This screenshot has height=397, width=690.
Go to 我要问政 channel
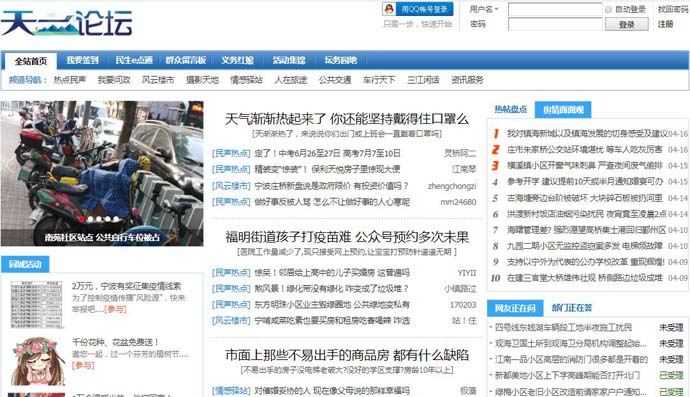click(114, 80)
